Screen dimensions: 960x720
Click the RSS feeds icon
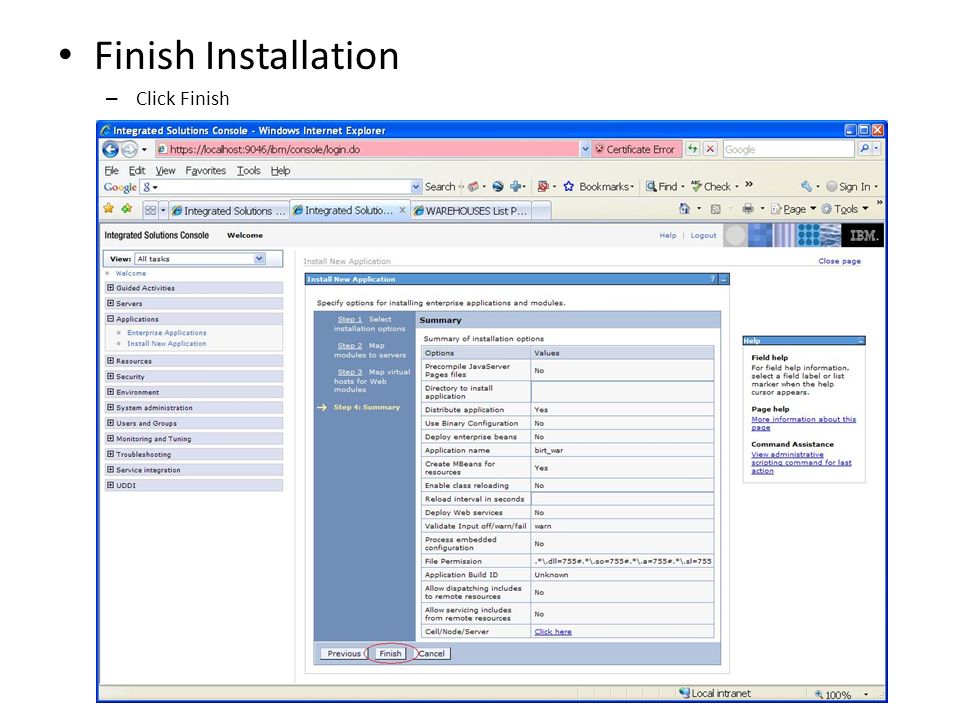coord(715,209)
